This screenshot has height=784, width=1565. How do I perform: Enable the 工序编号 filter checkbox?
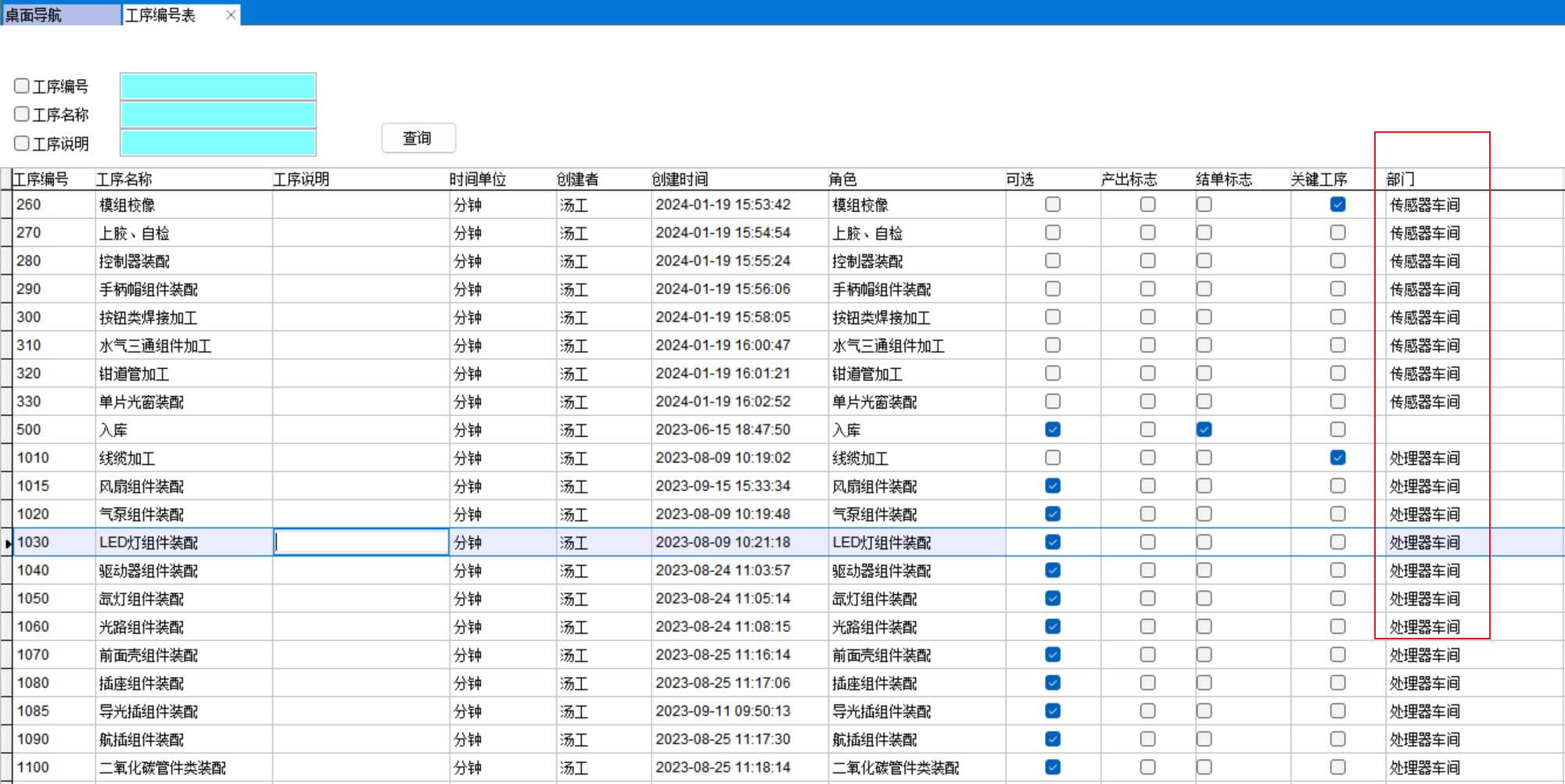tap(22, 86)
